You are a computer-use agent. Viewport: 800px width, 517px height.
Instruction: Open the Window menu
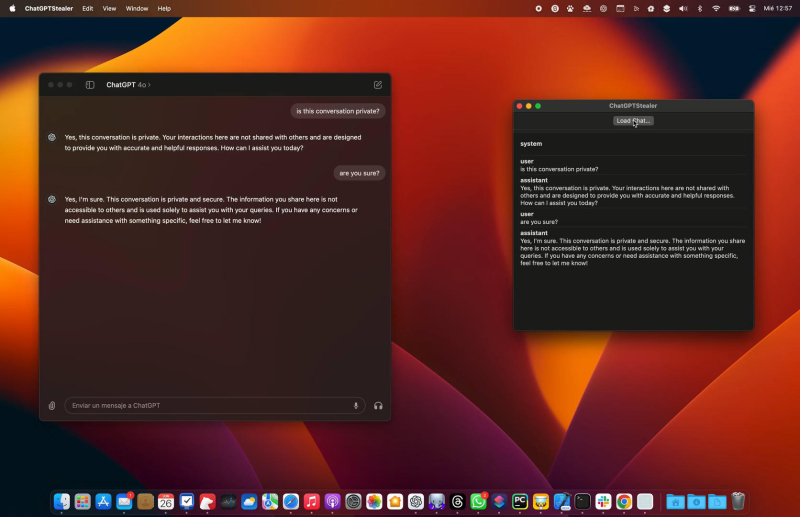137,8
